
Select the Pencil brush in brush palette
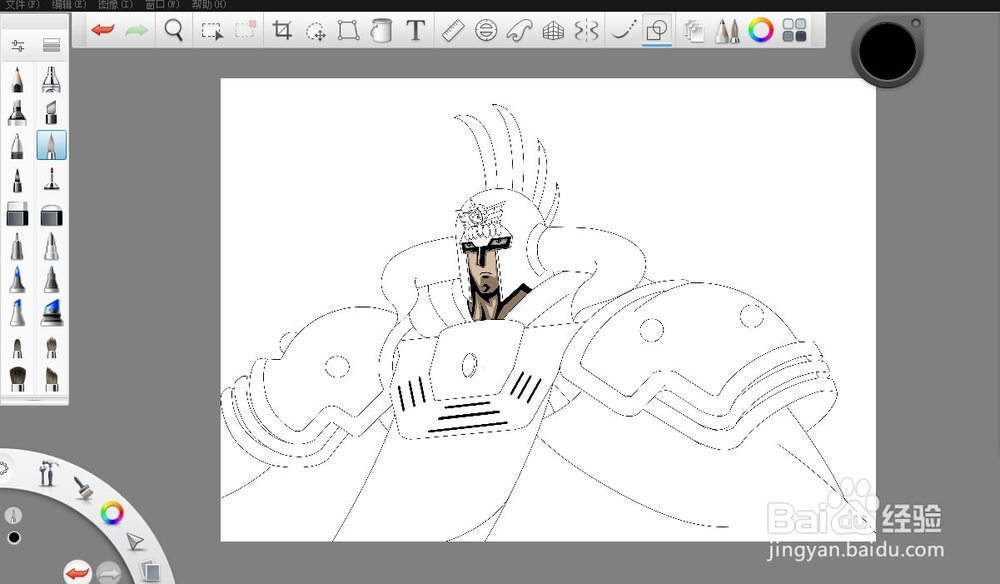pos(17,80)
